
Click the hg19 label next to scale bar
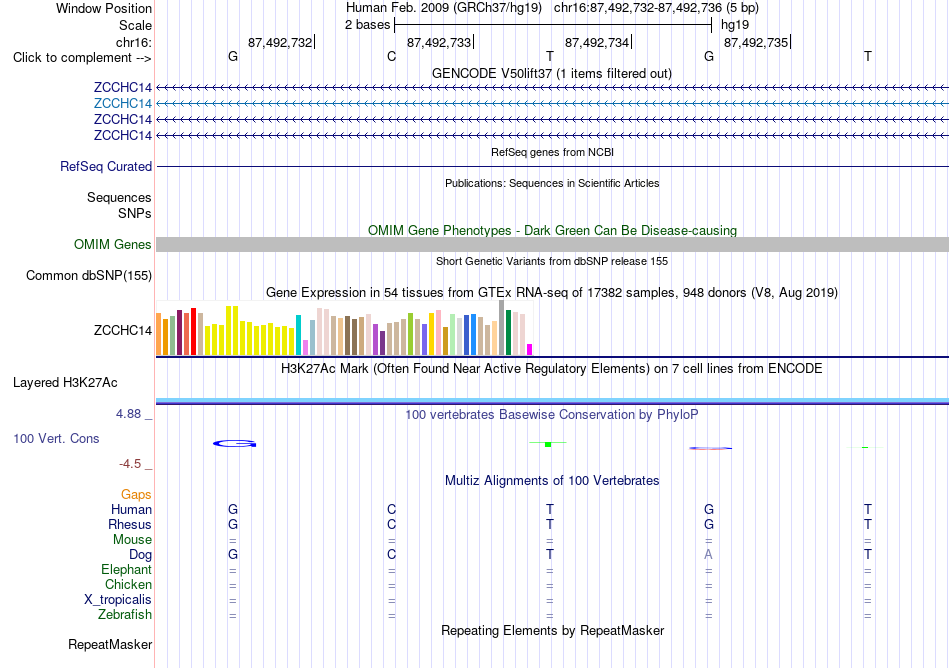click(x=735, y=25)
